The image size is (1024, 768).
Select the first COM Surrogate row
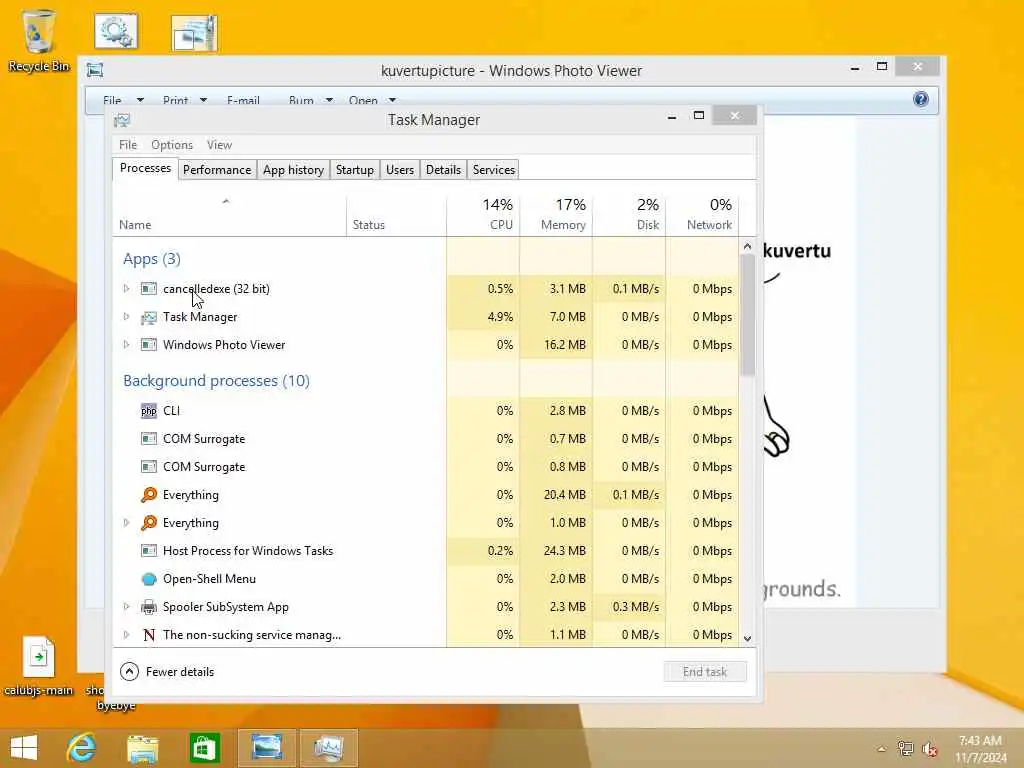pyautogui.click(x=426, y=439)
